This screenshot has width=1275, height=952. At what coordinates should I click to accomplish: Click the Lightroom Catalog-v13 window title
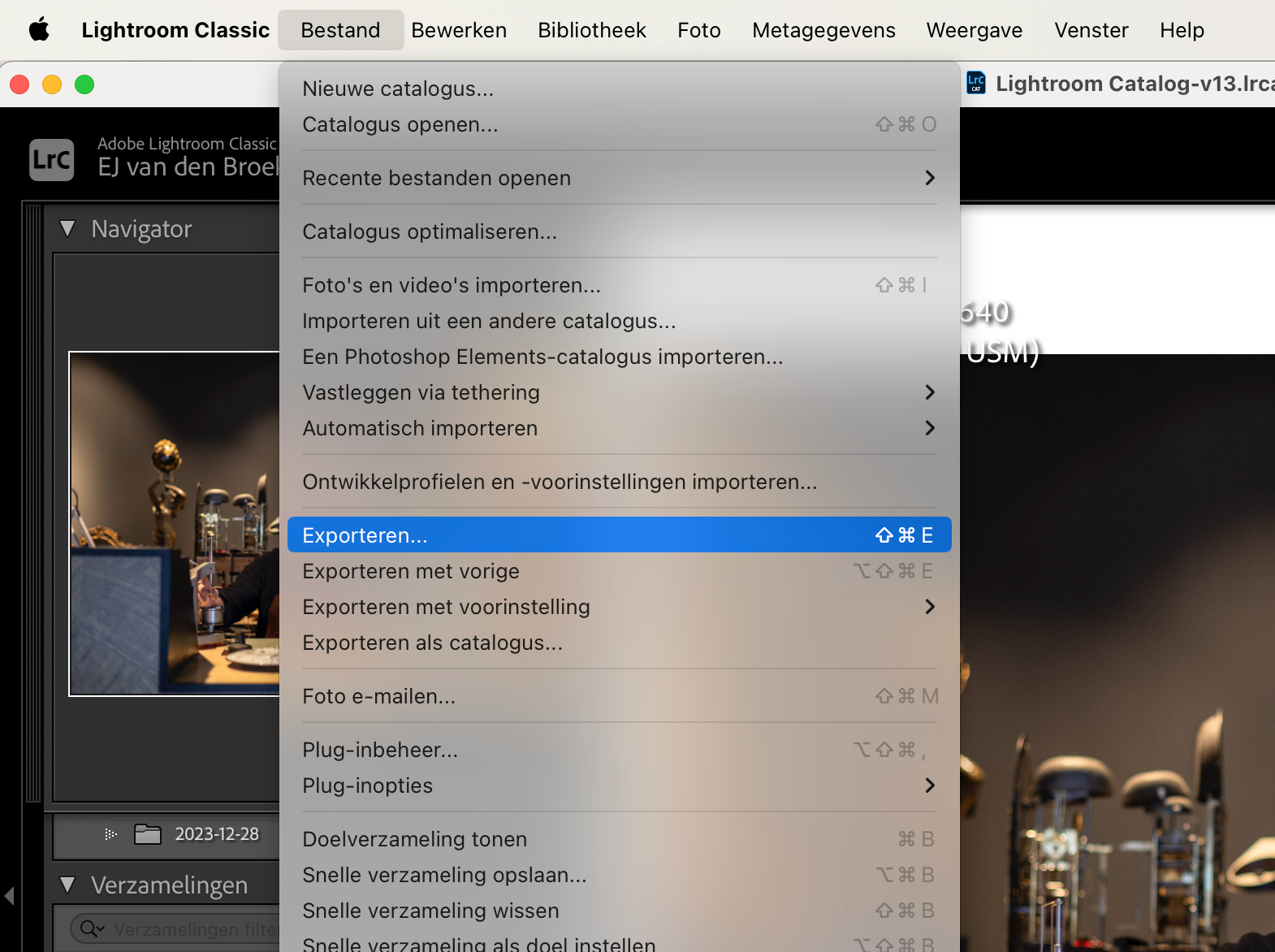[x=1135, y=84]
